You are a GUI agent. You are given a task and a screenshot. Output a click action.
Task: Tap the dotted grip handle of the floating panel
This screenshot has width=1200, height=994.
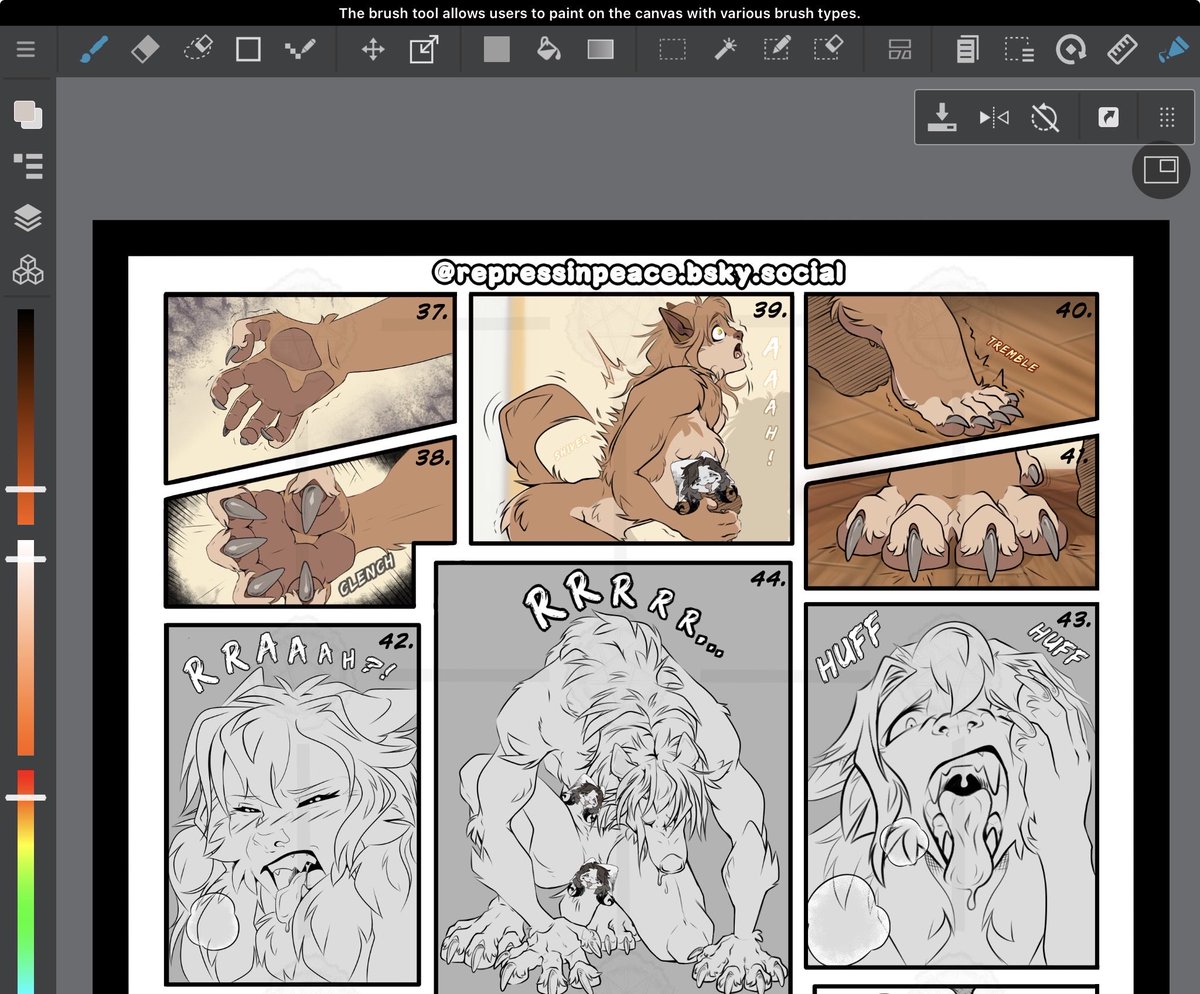point(1166,118)
